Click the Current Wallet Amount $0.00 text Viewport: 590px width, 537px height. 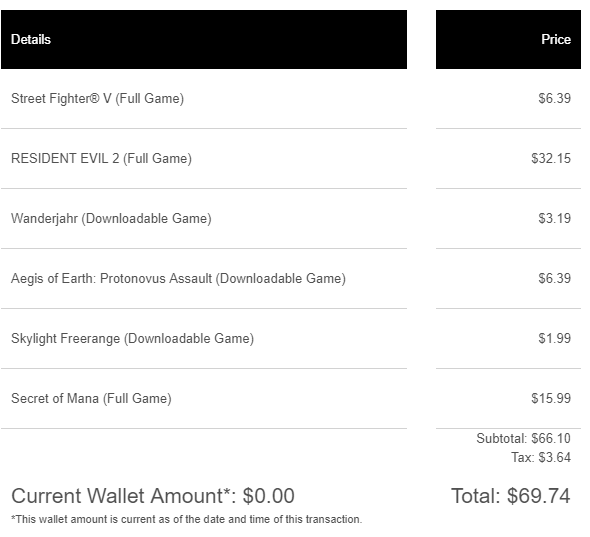coord(153,496)
